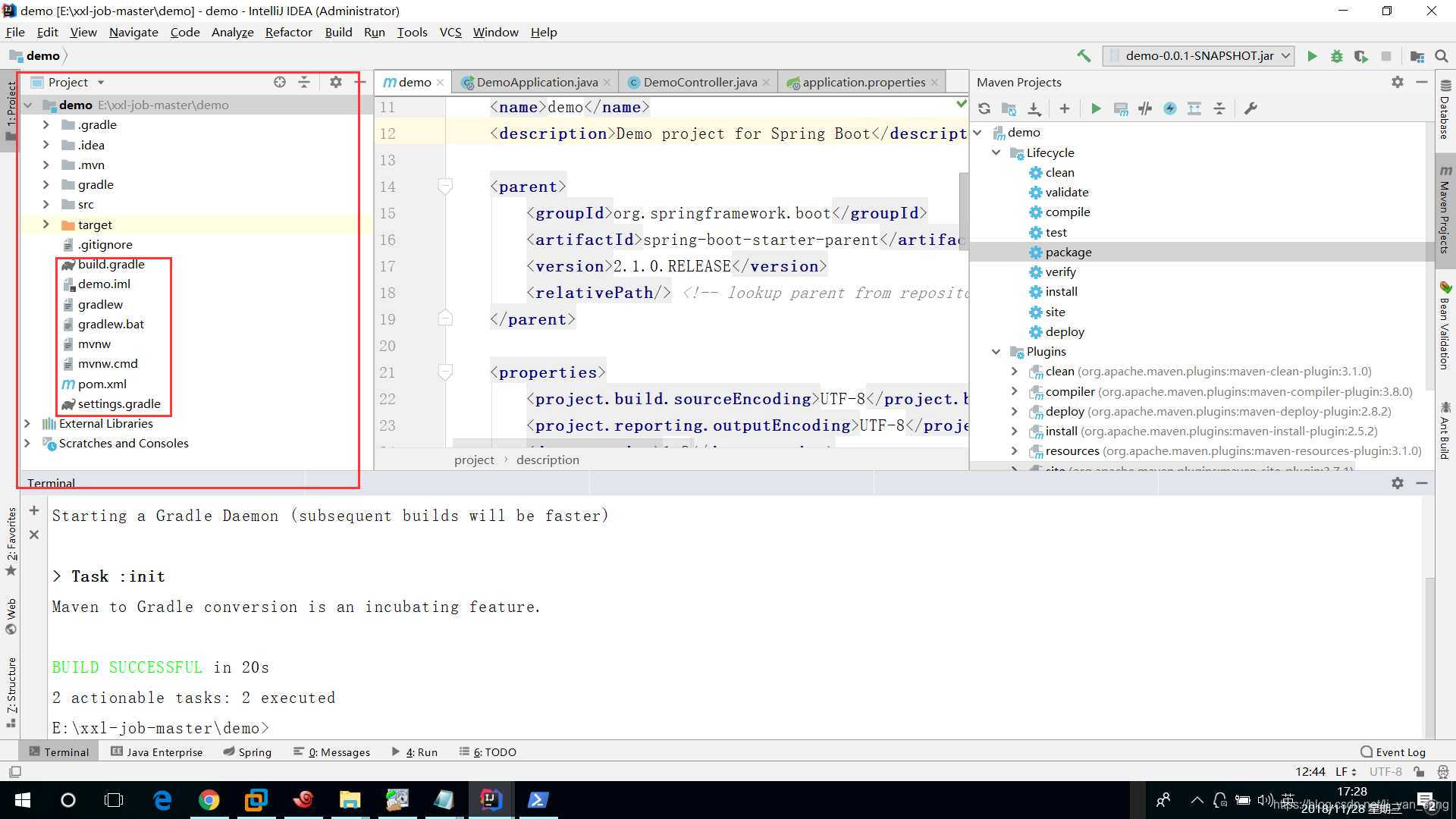Open Search Everywhere magnifier icon

[x=1442, y=56]
